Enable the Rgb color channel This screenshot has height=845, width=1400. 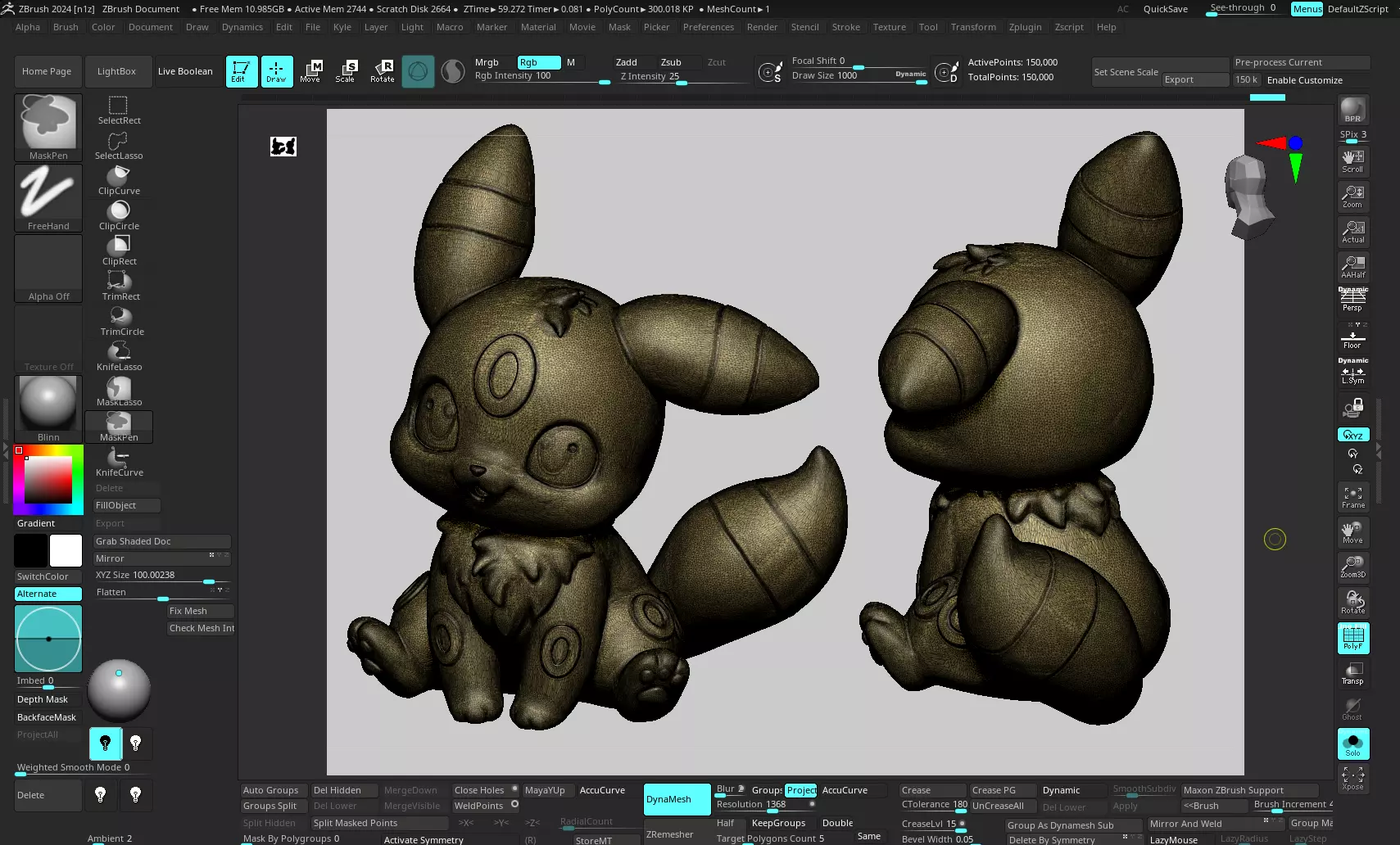coord(539,62)
